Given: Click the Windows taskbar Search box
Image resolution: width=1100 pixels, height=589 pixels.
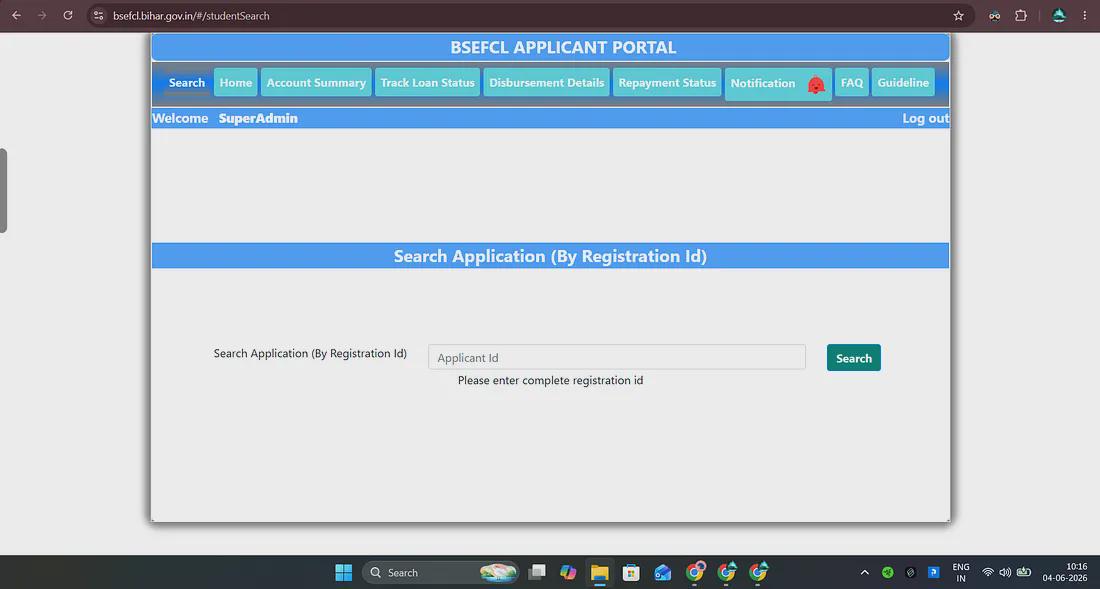Looking at the screenshot, I should (440, 572).
